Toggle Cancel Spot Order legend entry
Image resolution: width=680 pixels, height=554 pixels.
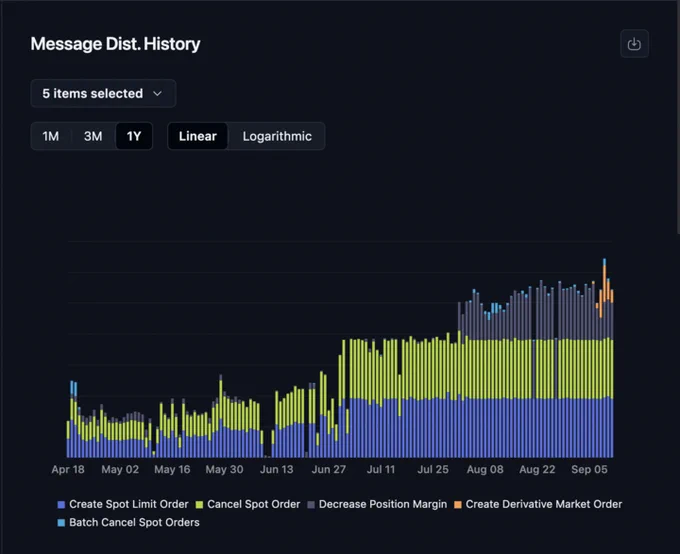[x=248, y=504]
